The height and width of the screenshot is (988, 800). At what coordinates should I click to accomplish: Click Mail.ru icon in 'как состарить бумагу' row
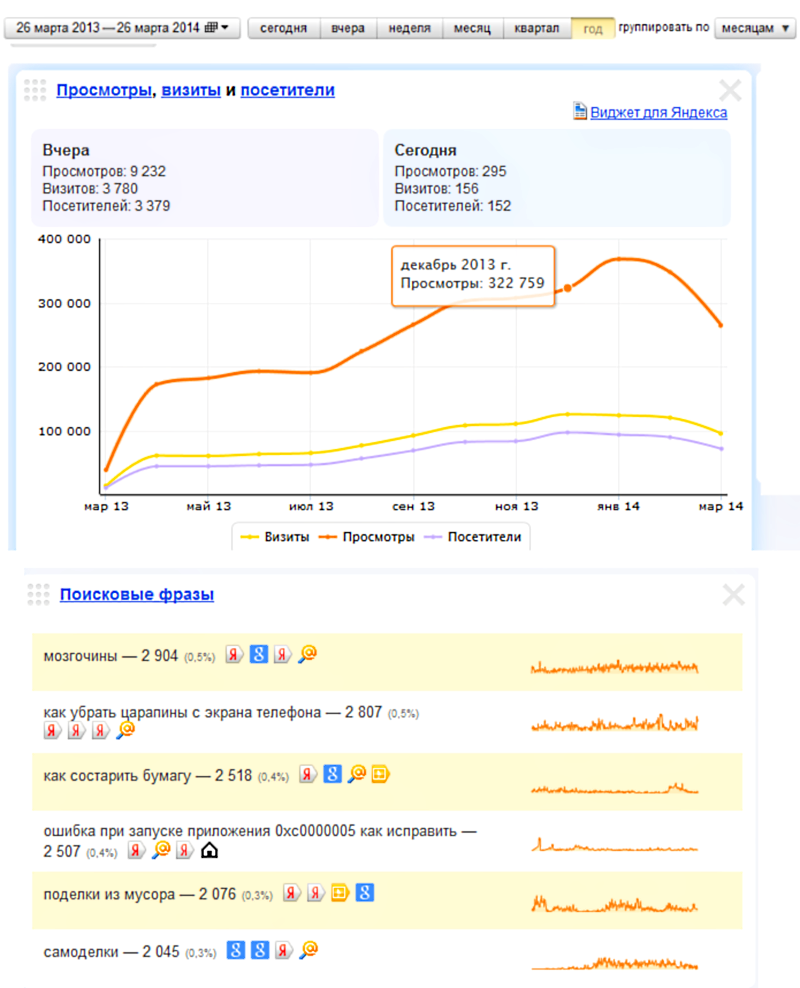pyautogui.click(x=357, y=774)
